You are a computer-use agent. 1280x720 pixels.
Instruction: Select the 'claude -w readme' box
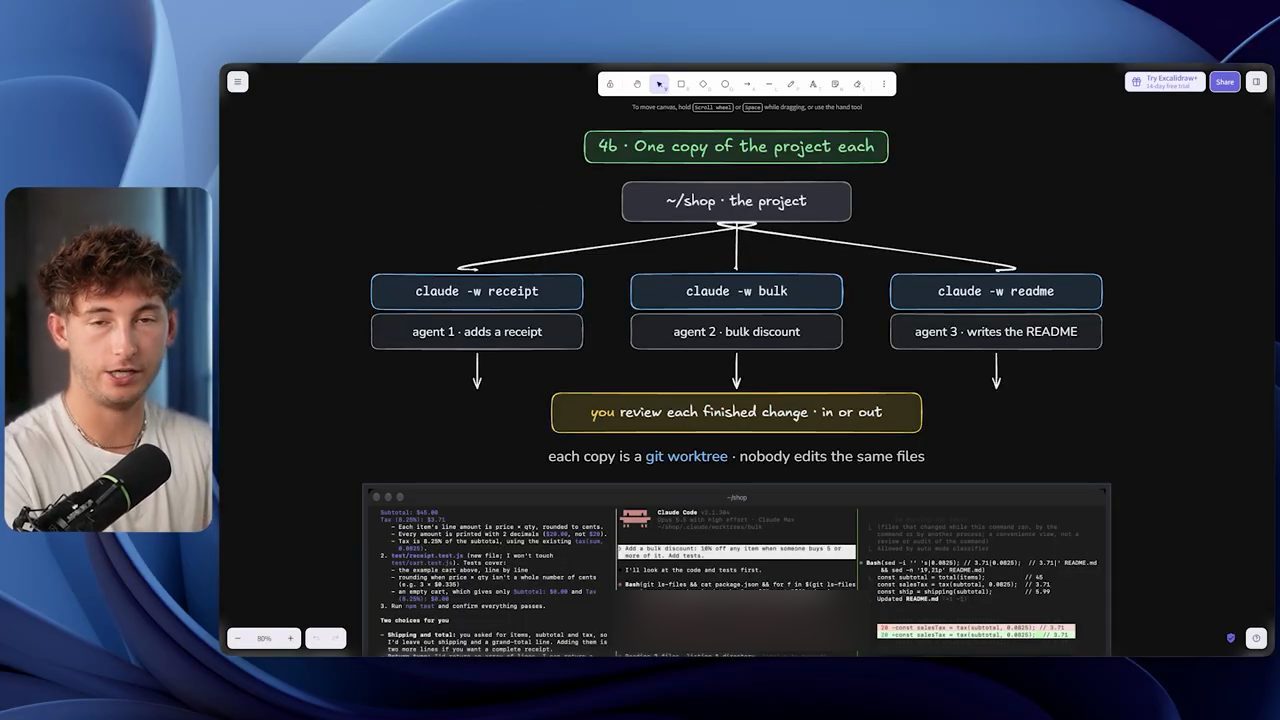tap(996, 291)
